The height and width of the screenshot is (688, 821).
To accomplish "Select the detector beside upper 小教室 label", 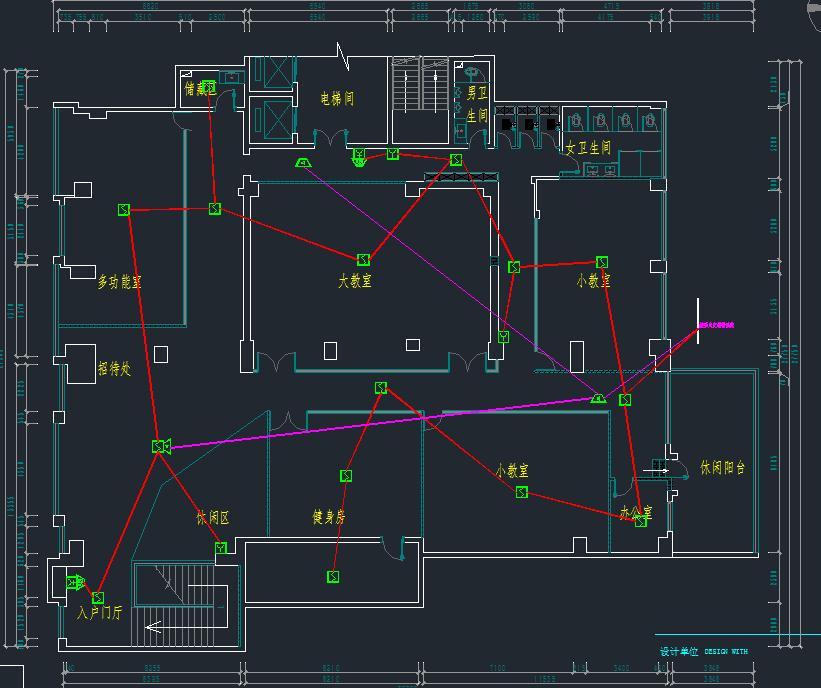I will (x=602, y=262).
